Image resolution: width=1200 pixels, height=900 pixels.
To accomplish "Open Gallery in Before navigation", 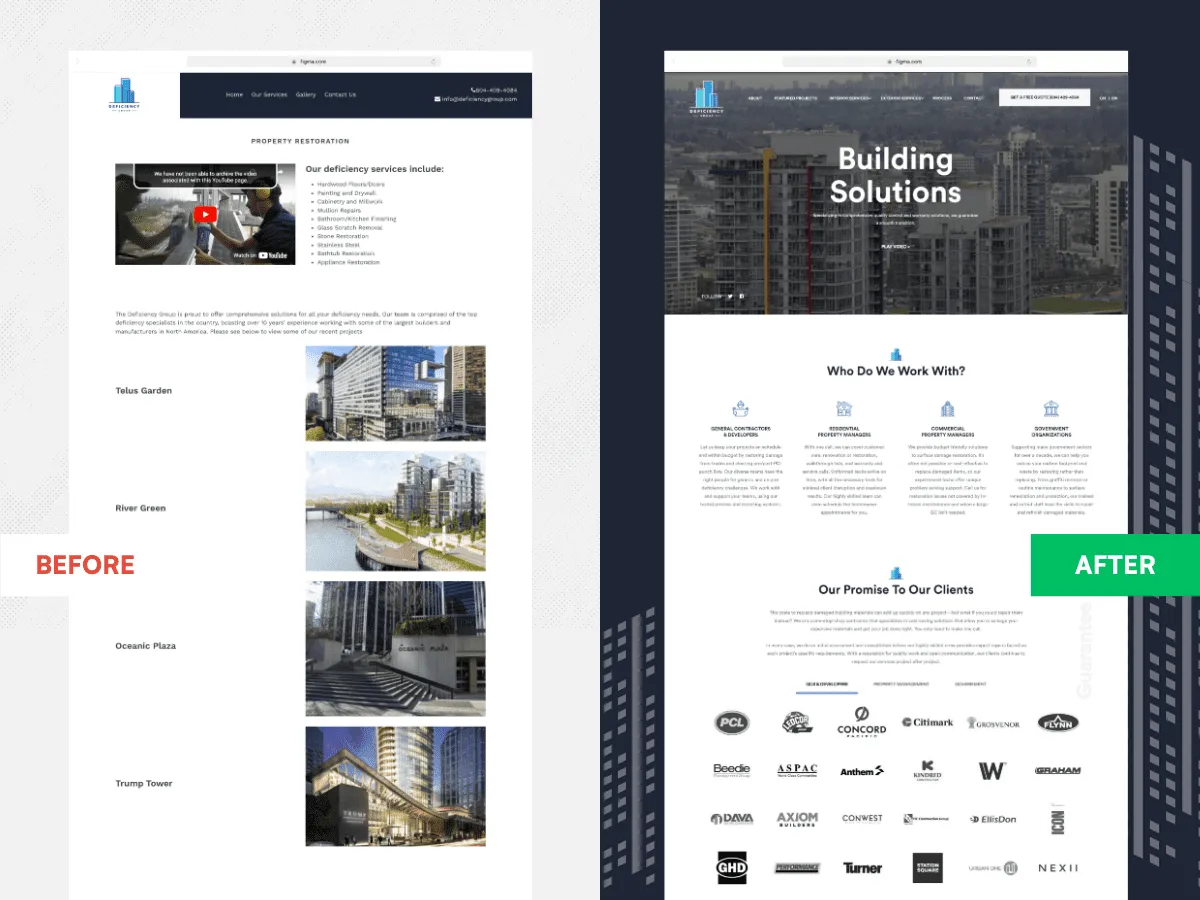I will tap(306, 95).
